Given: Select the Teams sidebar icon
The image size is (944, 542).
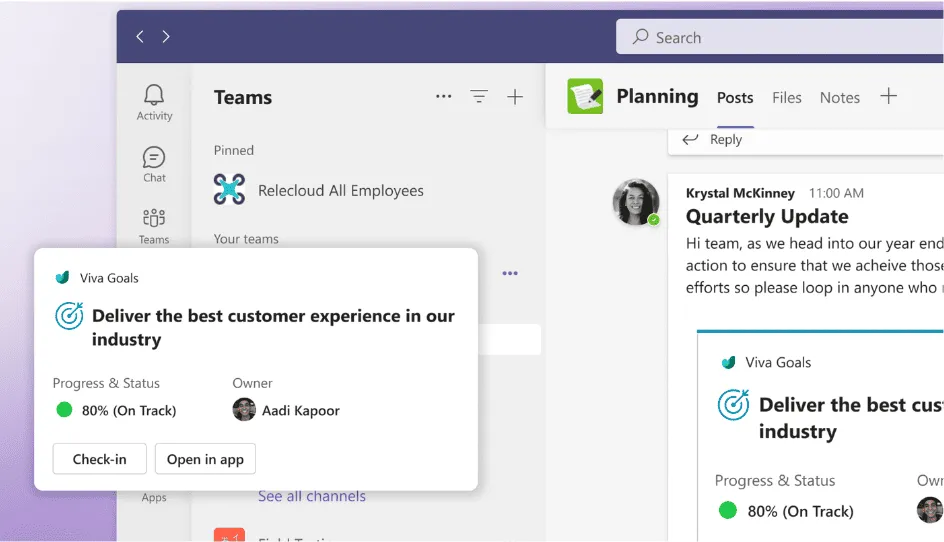Looking at the screenshot, I should (154, 225).
